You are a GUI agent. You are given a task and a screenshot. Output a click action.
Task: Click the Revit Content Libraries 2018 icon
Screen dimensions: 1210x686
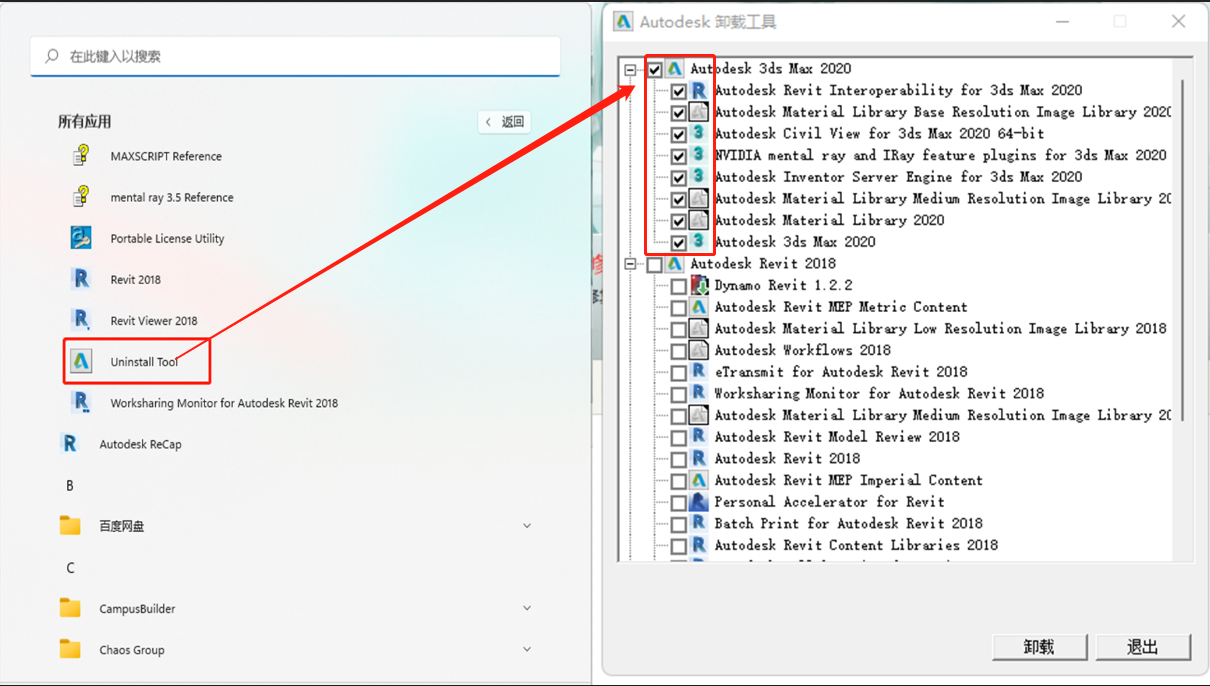click(x=699, y=545)
